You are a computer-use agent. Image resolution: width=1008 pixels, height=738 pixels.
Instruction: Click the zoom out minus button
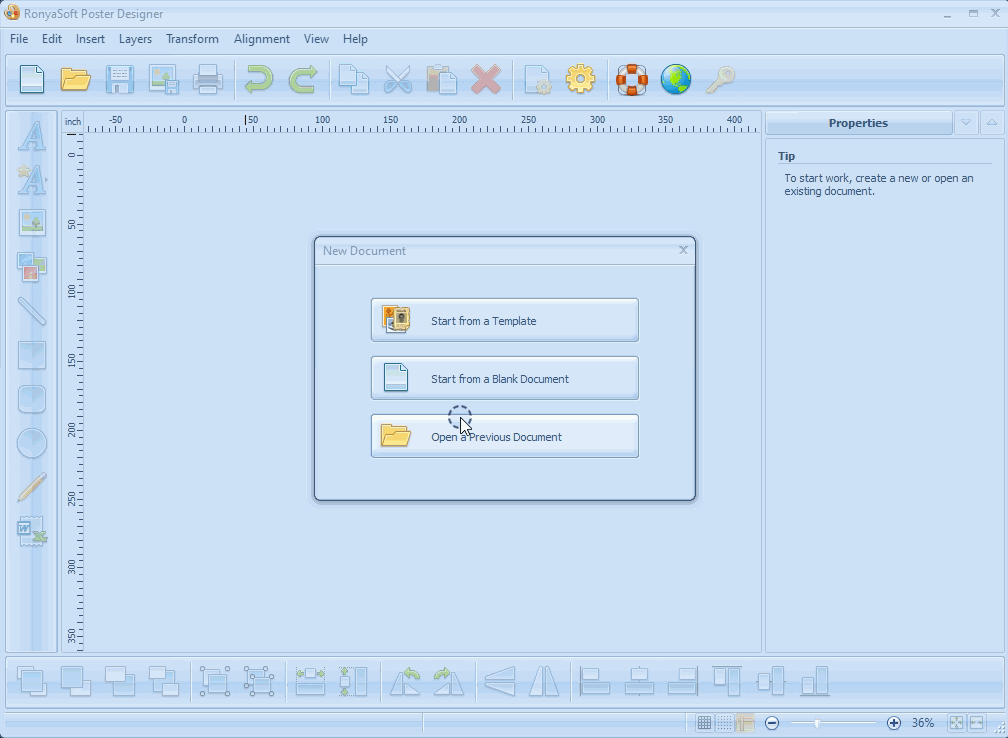(772, 723)
